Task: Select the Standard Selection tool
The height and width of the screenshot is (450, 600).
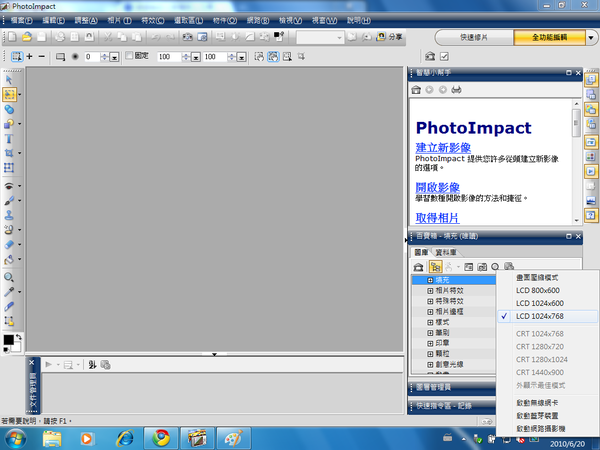Action: (x=10, y=94)
